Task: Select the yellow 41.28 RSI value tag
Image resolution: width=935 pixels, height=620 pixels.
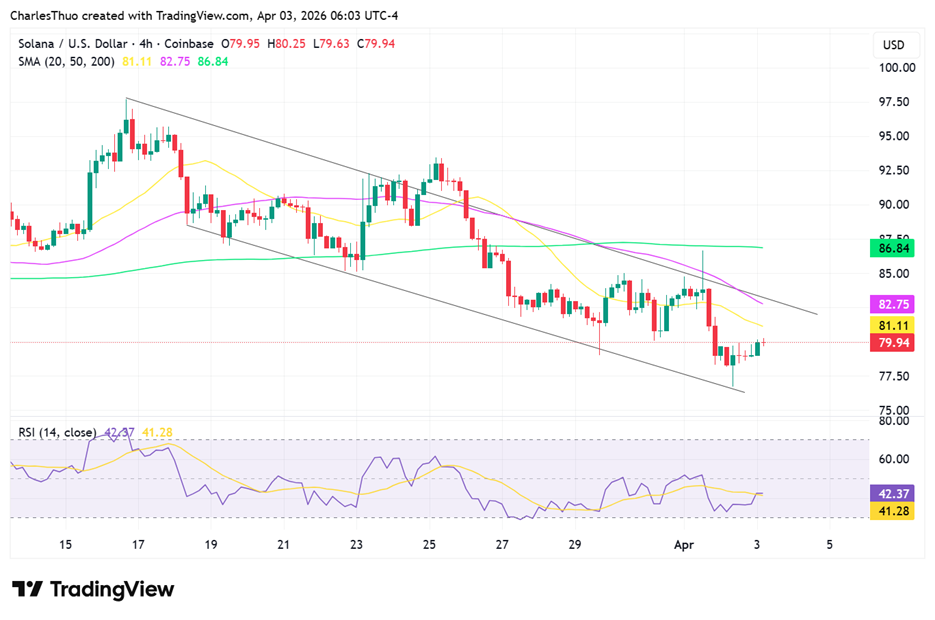Action: click(895, 511)
